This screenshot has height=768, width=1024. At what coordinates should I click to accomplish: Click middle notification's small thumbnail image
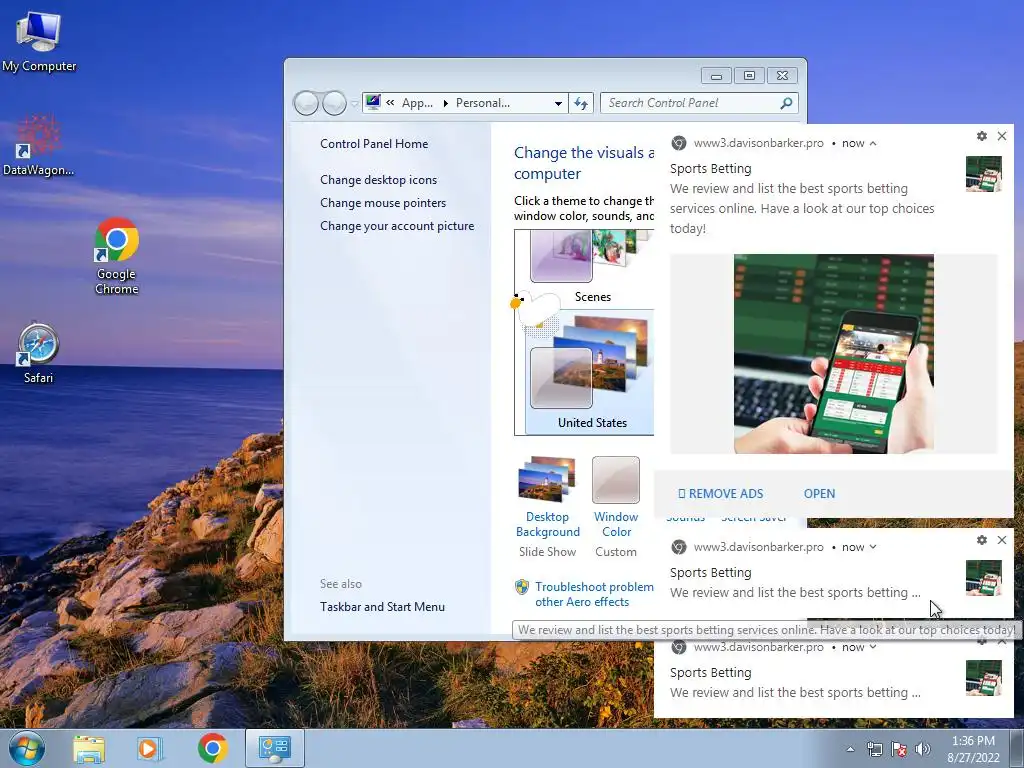[x=984, y=578]
